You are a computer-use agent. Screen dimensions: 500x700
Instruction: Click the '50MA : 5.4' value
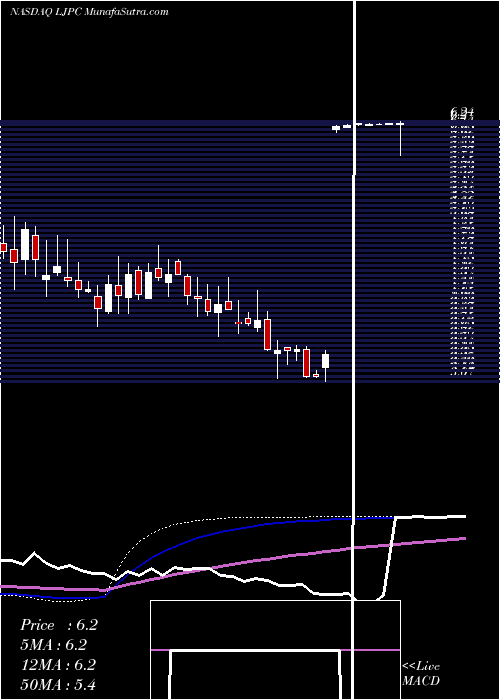pyautogui.click(x=58, y=684)
